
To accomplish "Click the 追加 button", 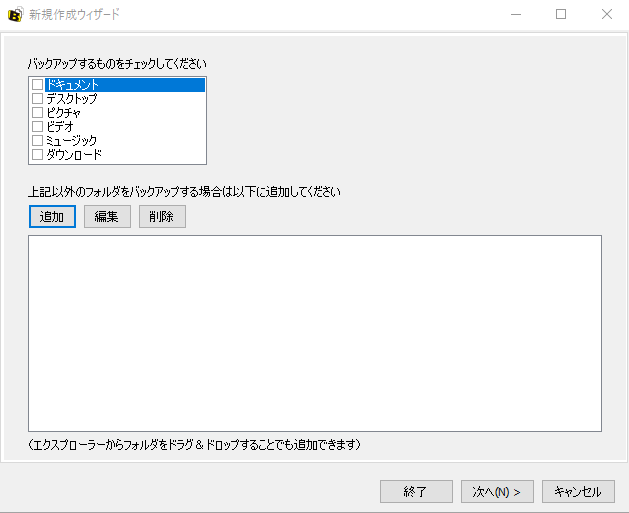I will 52,217.
